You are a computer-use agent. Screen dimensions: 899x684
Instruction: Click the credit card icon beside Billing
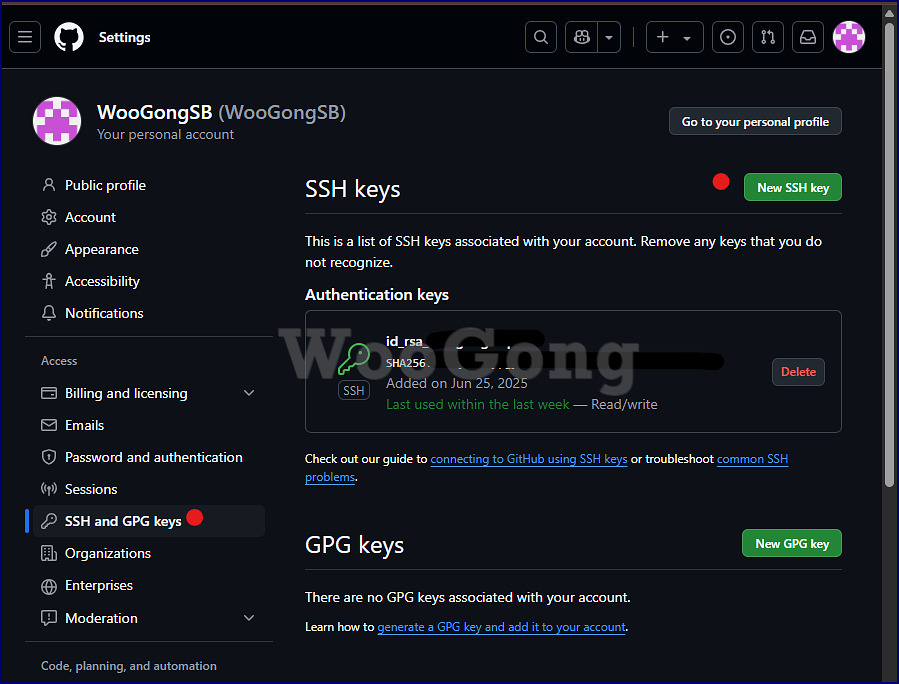click(x=49, y=393)
